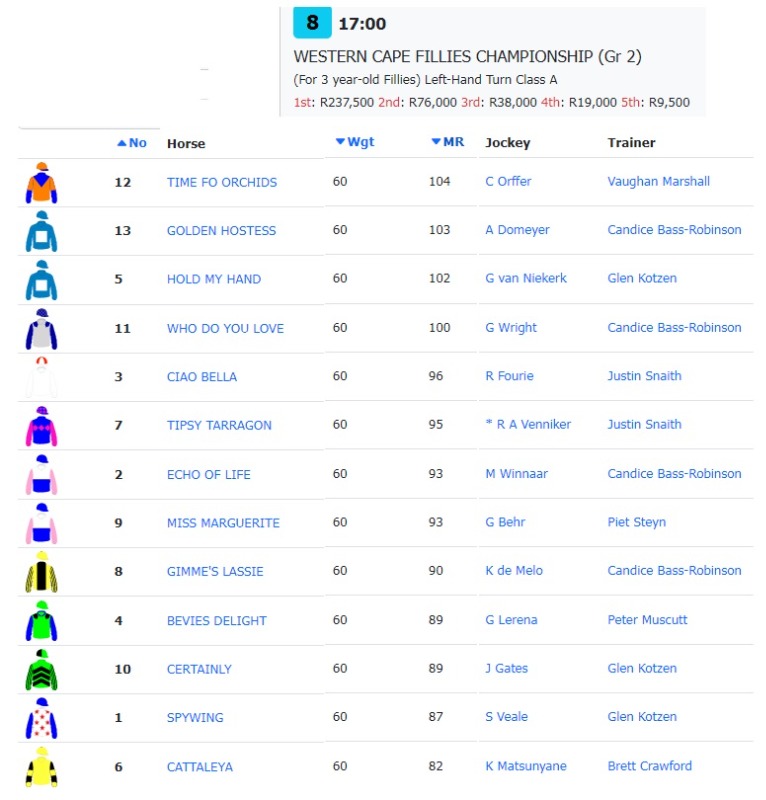Viewport: 766px width, 800px height.
Task: Select the race 8 number badge
Action: [312, 23]
